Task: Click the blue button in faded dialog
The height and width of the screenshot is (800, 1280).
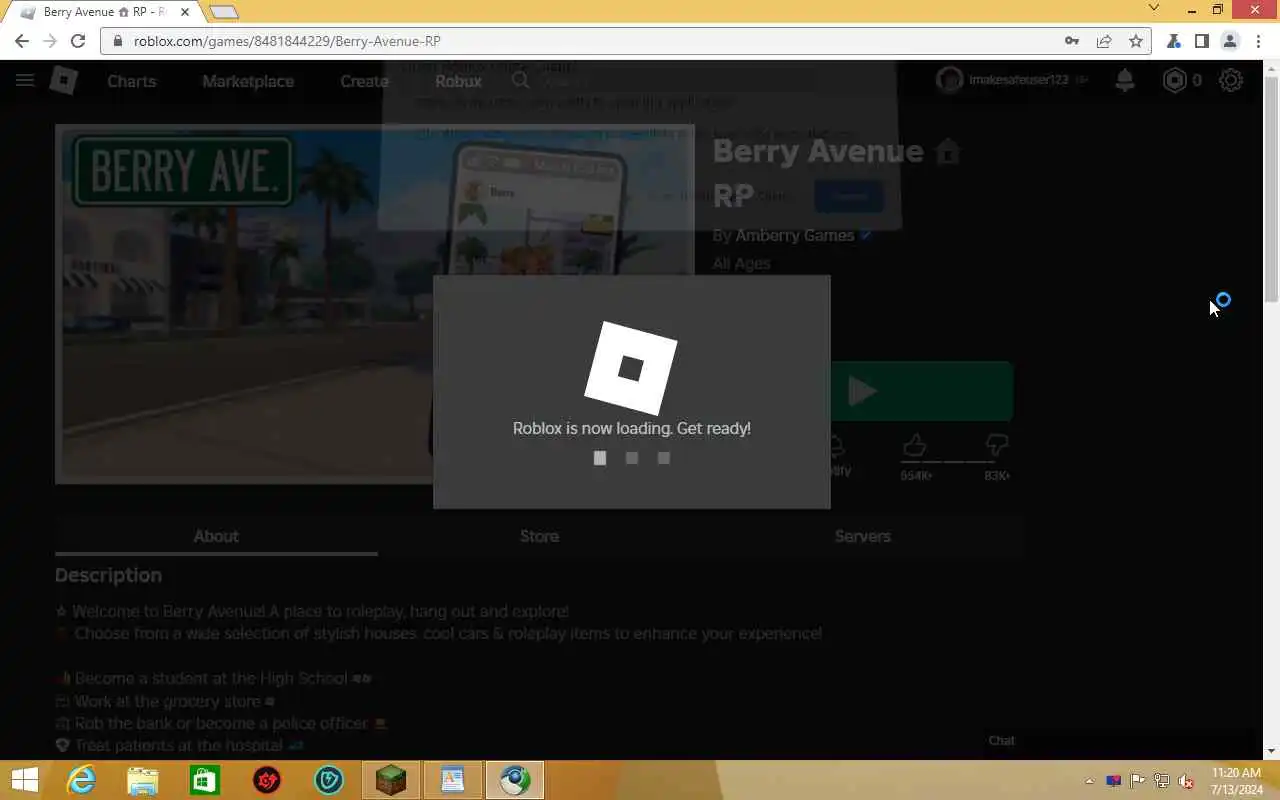Action: click(x=849, y=196)
